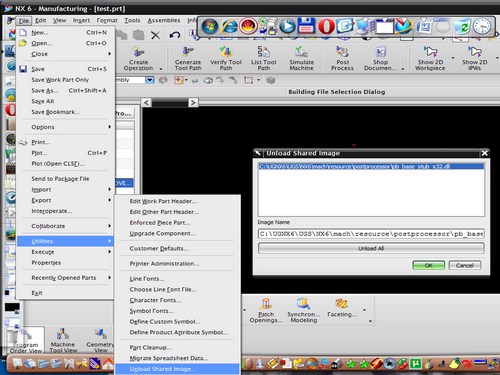The width and height of the screenshot is (500, 375).
Task: Choose Send to Package File
Action: pos(65,179)
